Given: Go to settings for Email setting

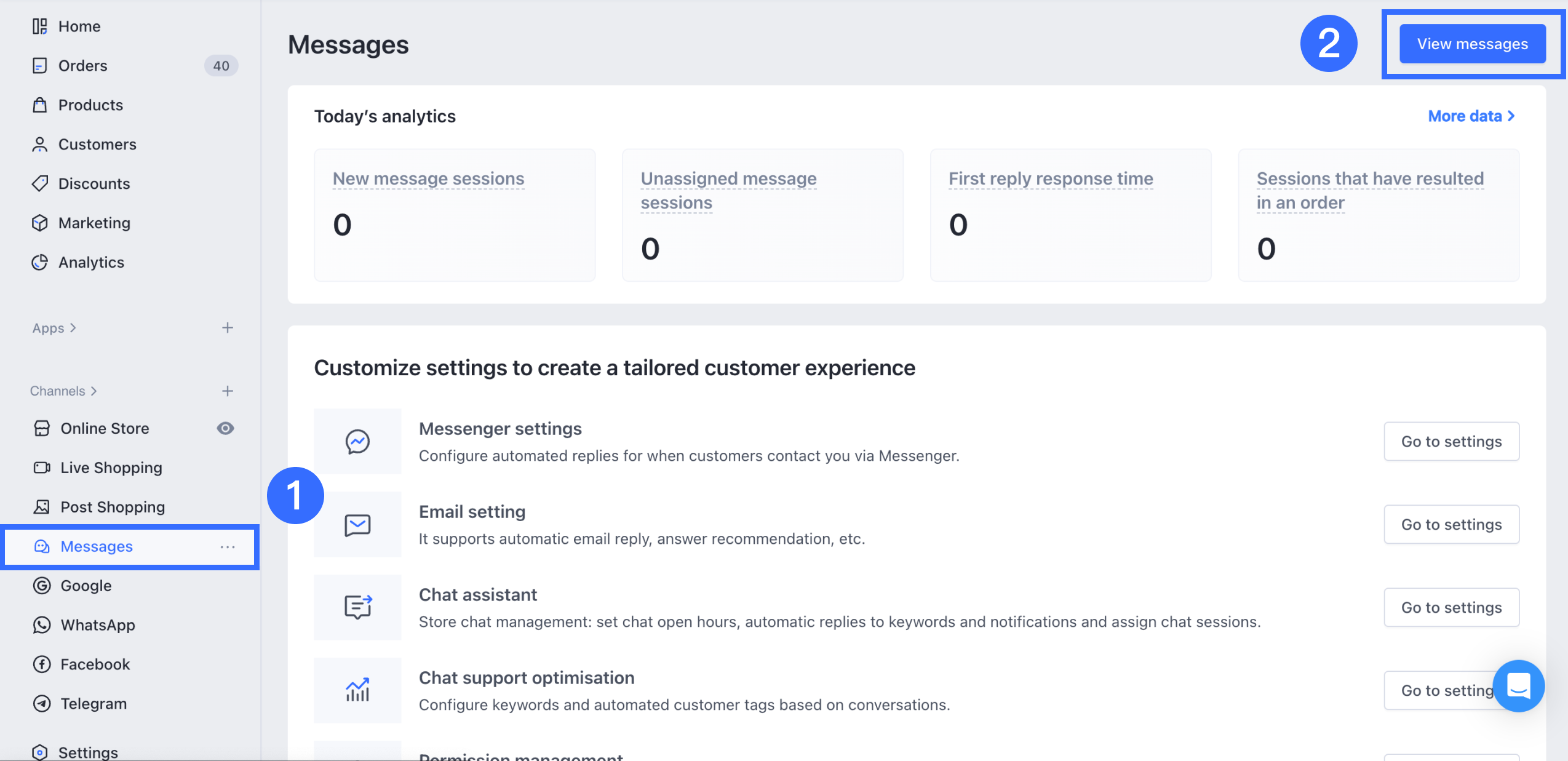Looking at the screenshot, I should (x=1451, y=525).
